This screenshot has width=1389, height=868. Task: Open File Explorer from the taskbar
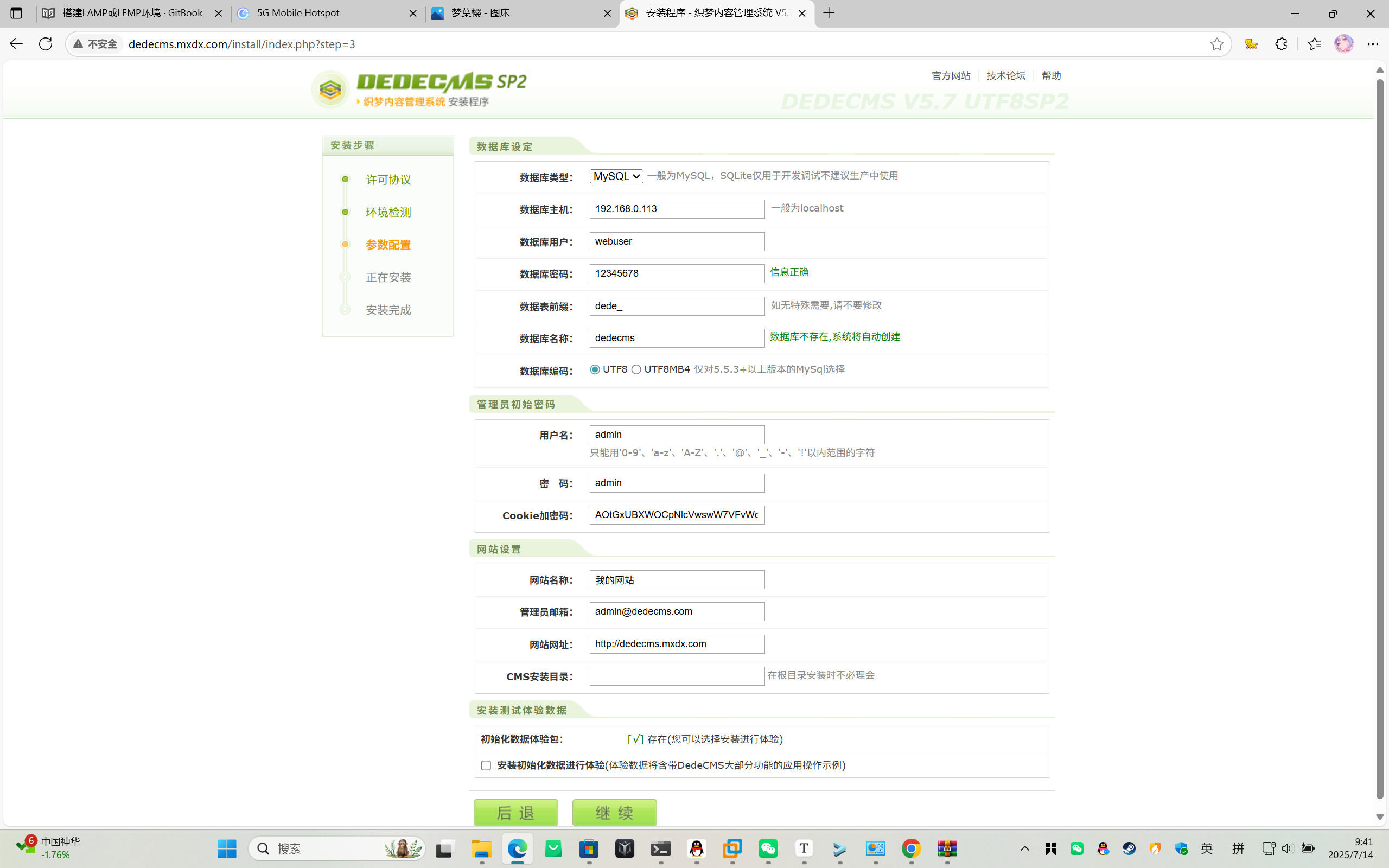tap(482, 848)
